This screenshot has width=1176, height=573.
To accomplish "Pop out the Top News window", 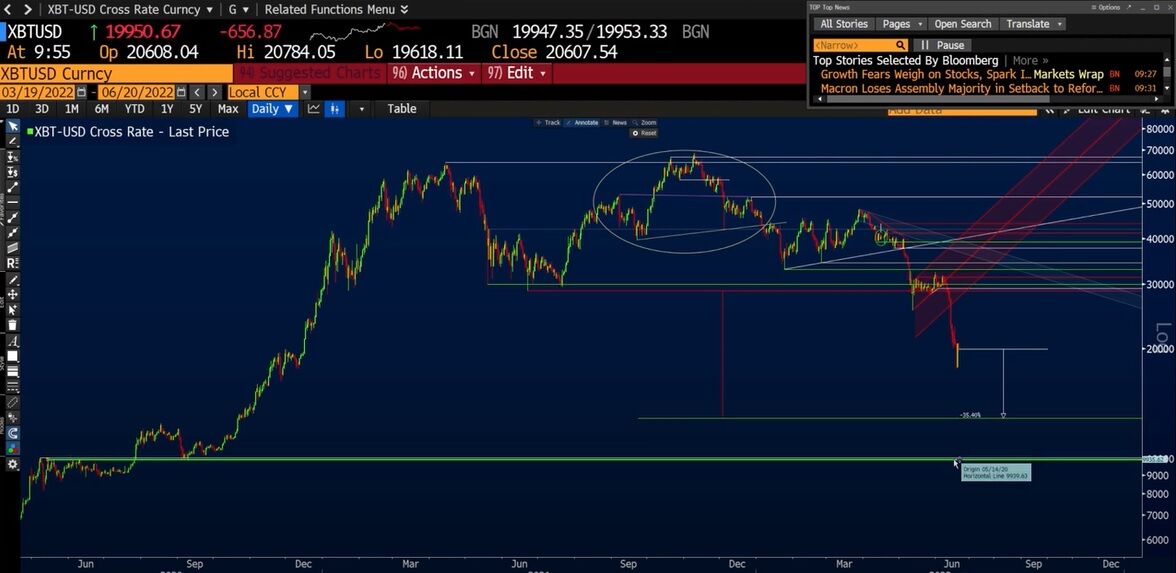I will coord(1129,7).
